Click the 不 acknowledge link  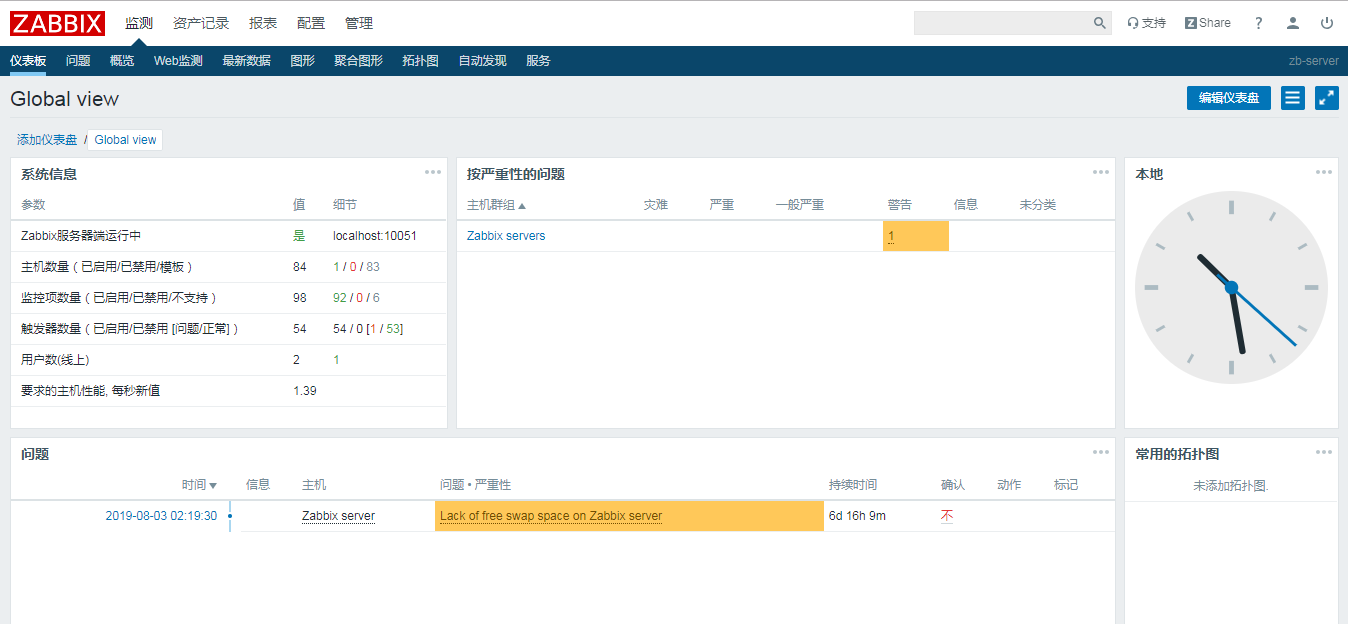click(946, 516)
